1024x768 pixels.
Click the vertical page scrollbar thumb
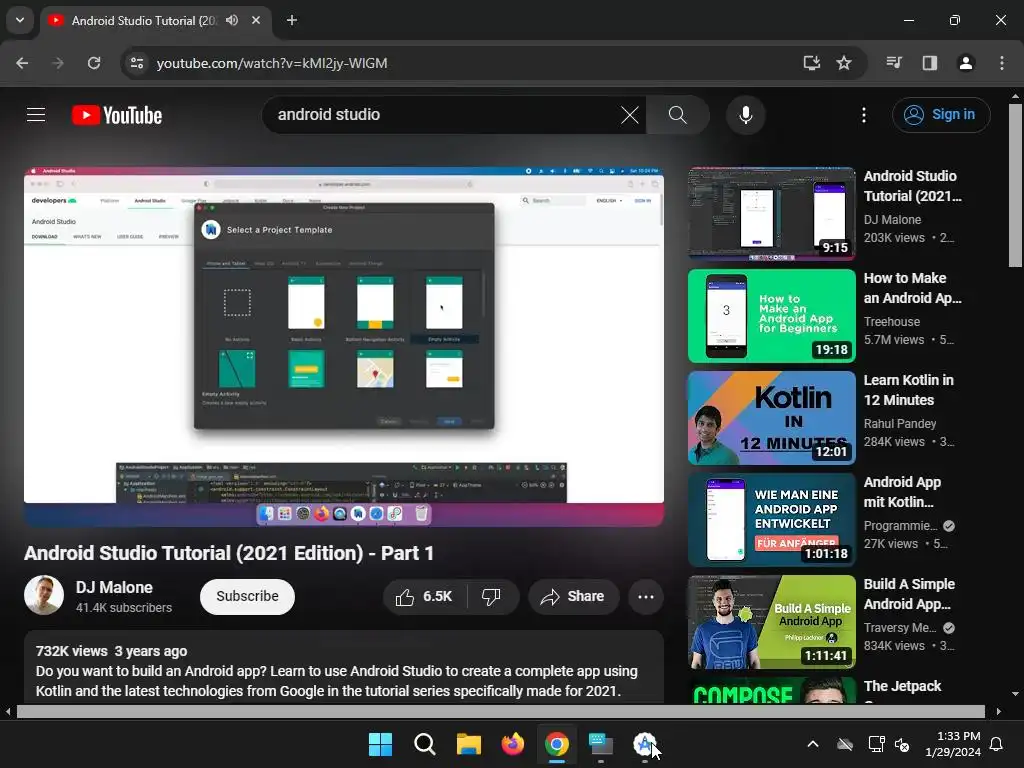click(1015, 185)
